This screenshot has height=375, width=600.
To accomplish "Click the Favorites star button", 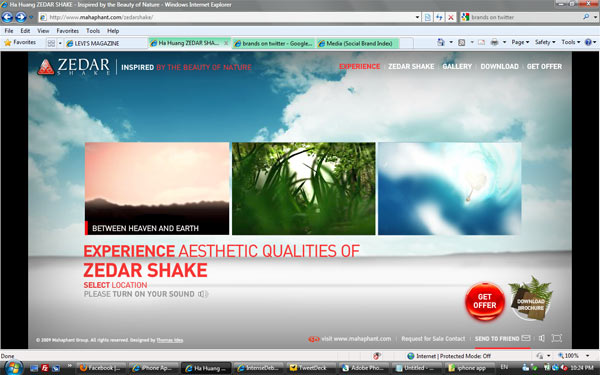I will (20, 42).
